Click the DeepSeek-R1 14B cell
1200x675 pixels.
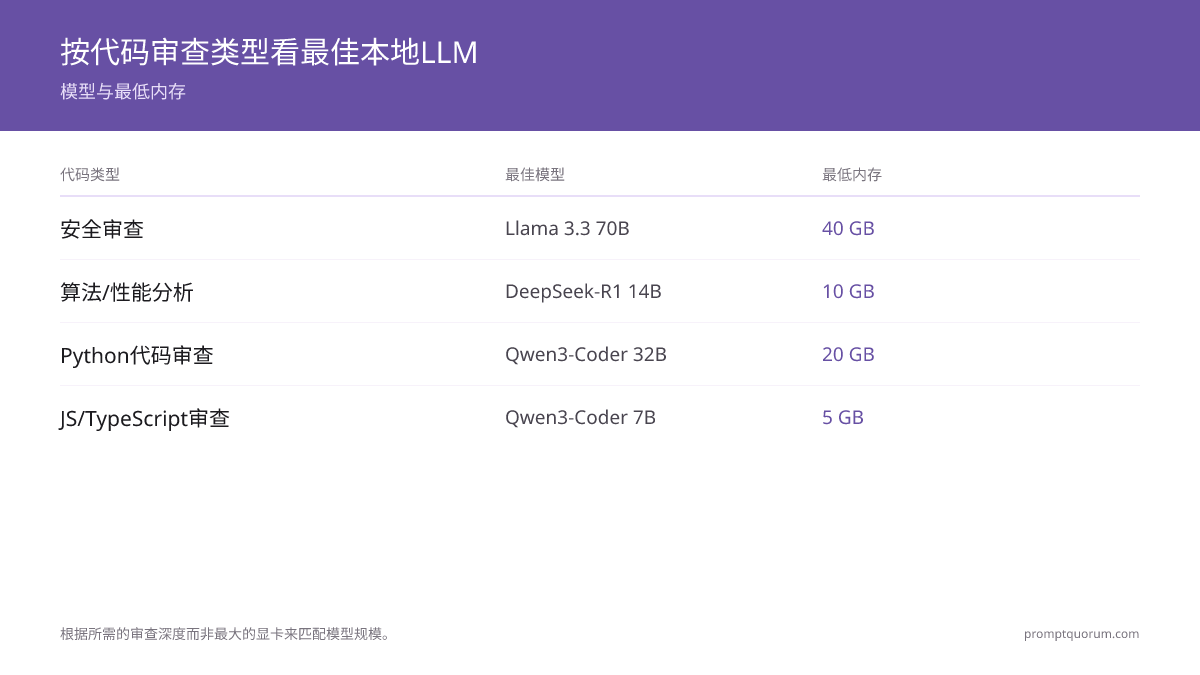[x=583, y=291]
